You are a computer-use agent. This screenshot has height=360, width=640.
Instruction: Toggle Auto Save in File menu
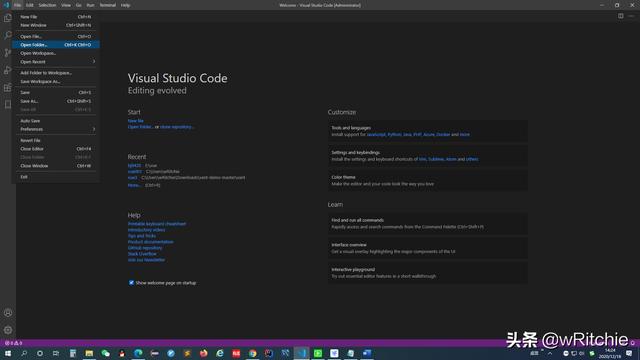click(x=56, y=121)
